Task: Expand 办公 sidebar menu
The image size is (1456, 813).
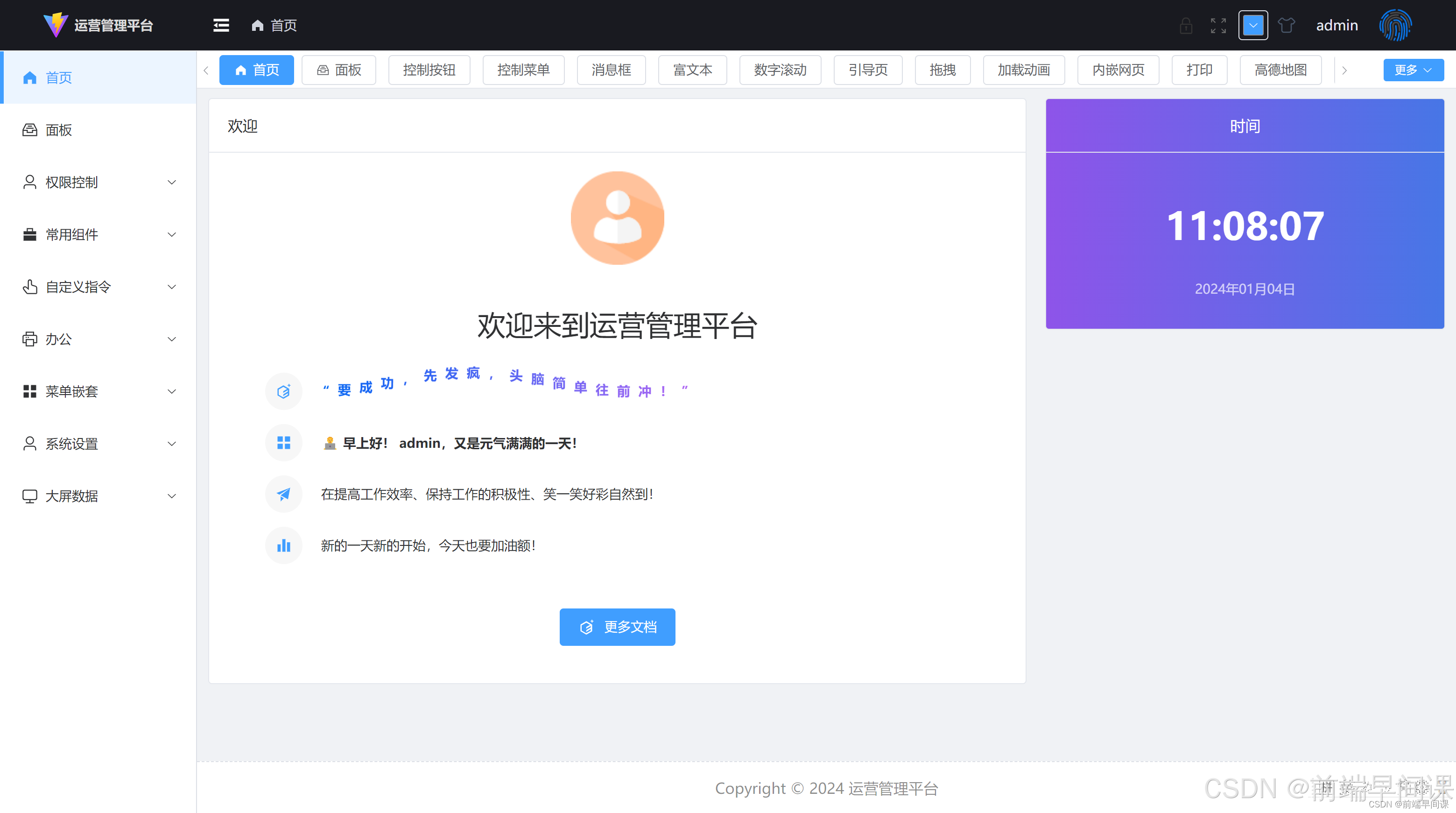Action: point(98,339)
